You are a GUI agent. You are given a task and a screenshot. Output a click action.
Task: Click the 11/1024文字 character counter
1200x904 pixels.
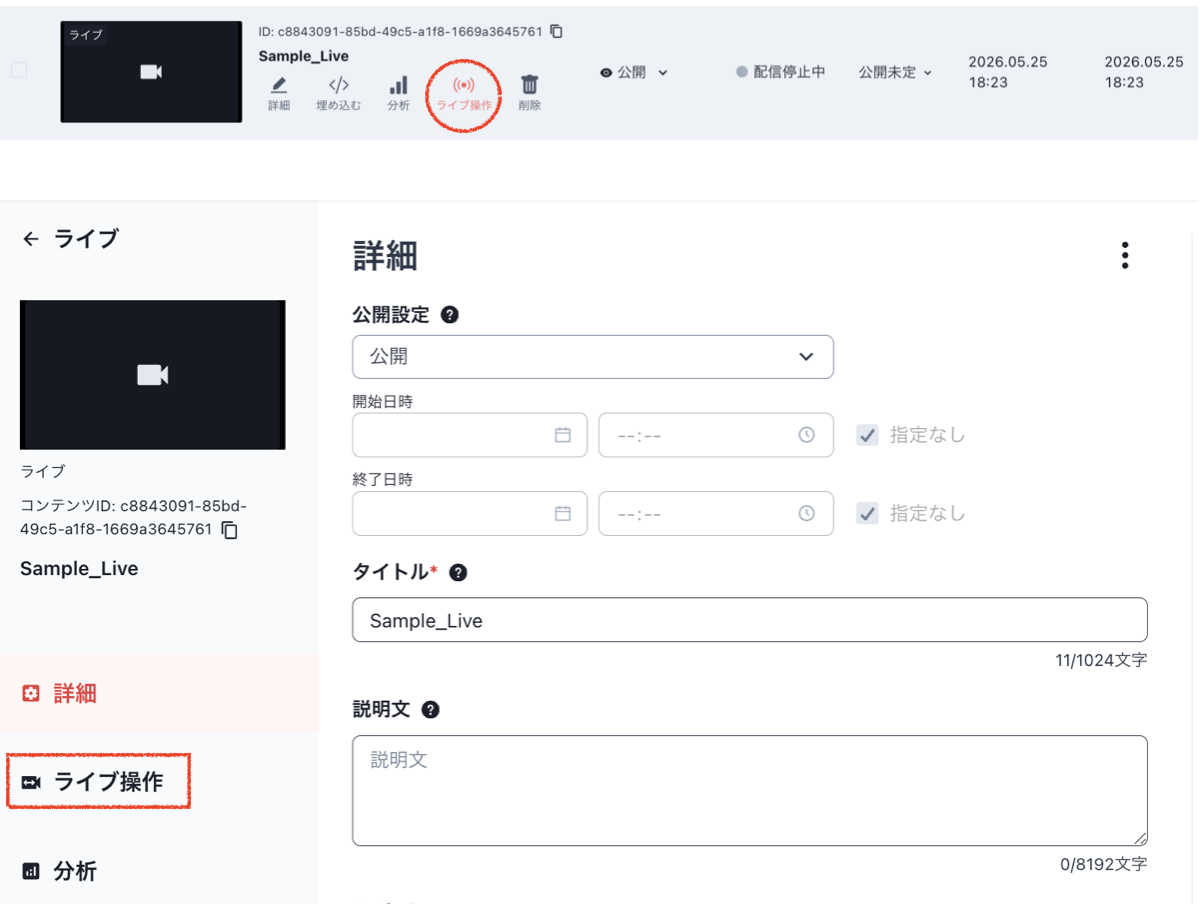(1101, 661)
